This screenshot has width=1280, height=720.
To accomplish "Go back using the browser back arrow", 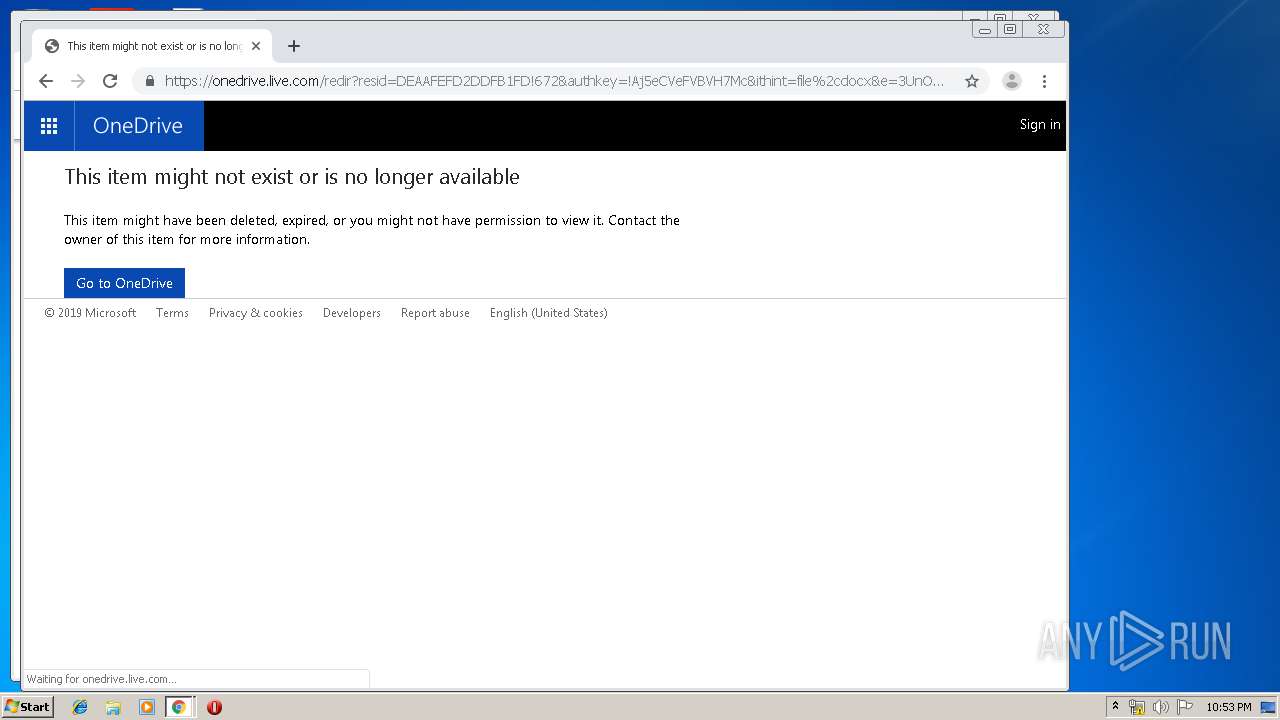I will (46, 81).
